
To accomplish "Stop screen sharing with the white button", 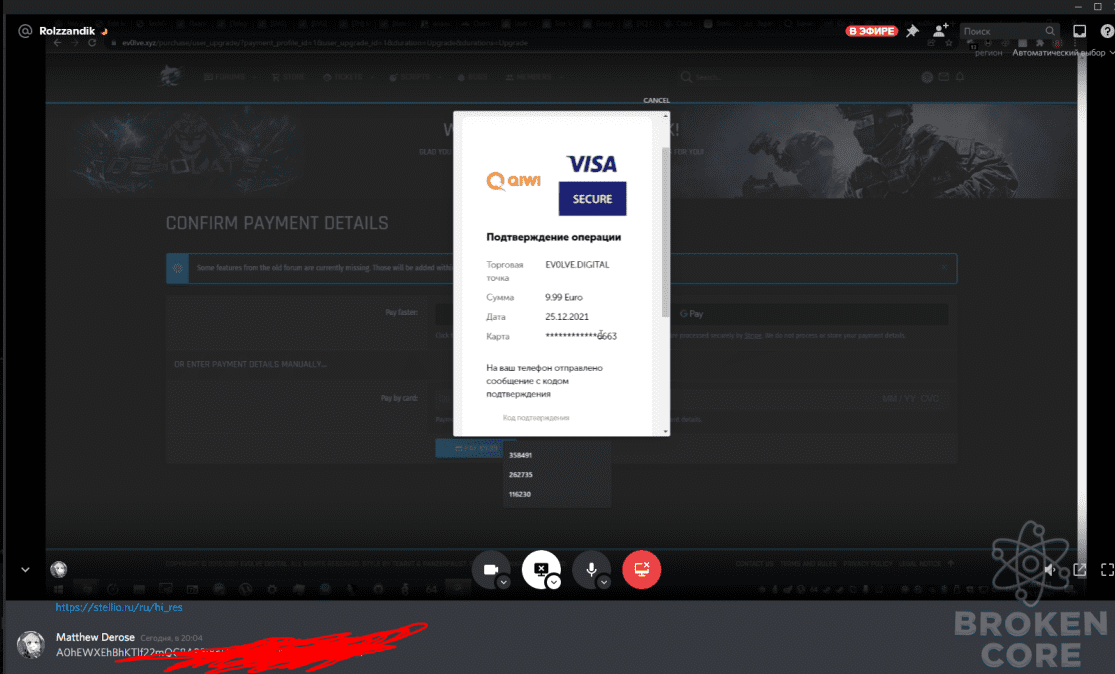I will tap(541, 569).
